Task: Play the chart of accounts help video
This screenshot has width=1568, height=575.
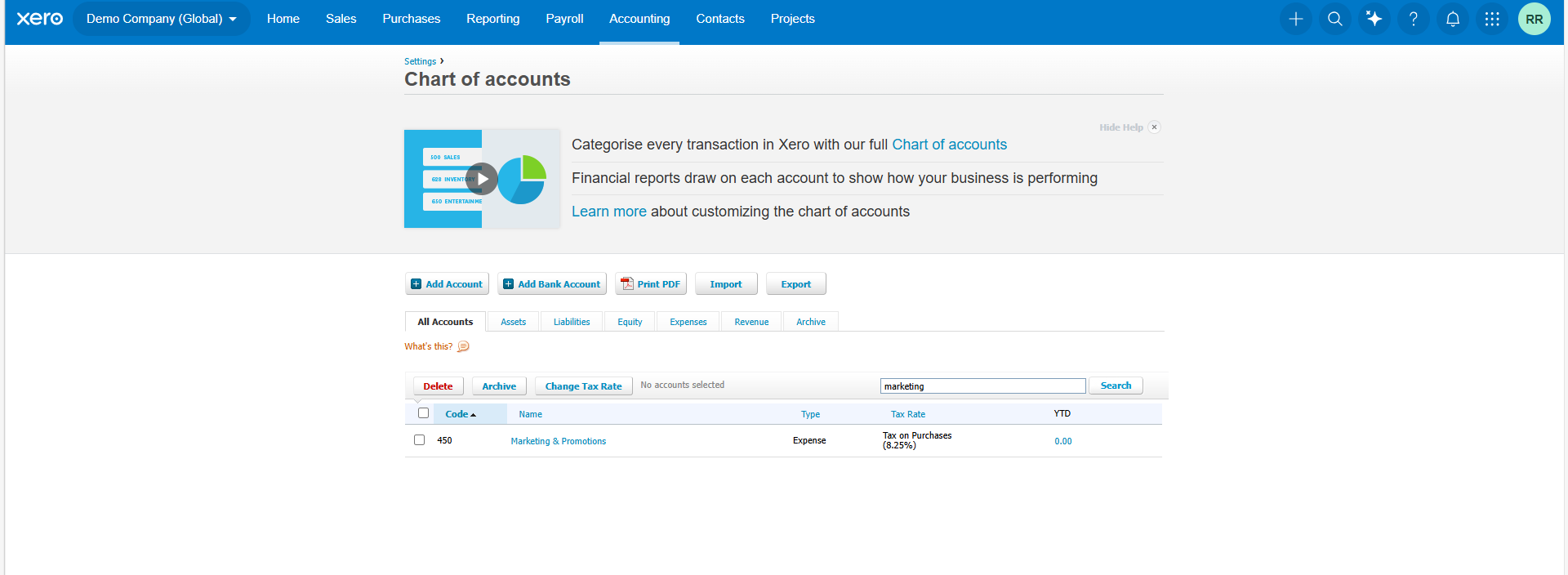Action: 482,179
